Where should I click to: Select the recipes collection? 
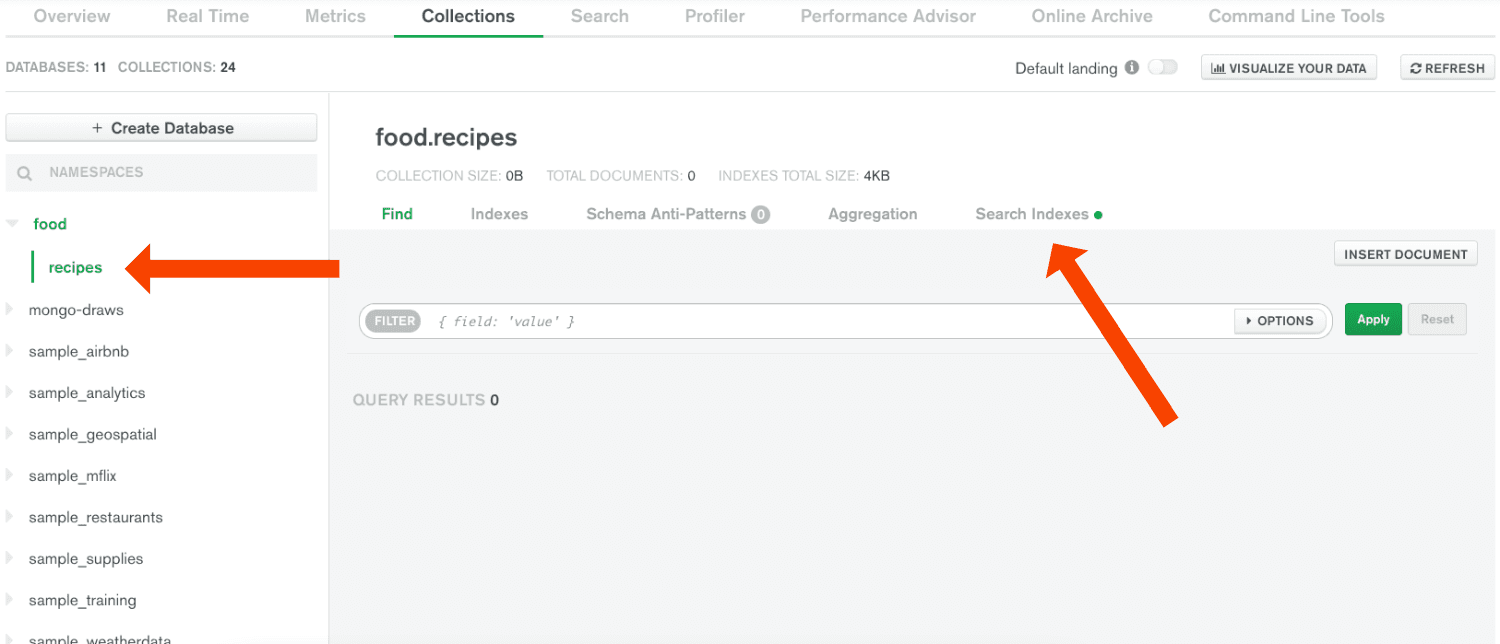point(75,267)
